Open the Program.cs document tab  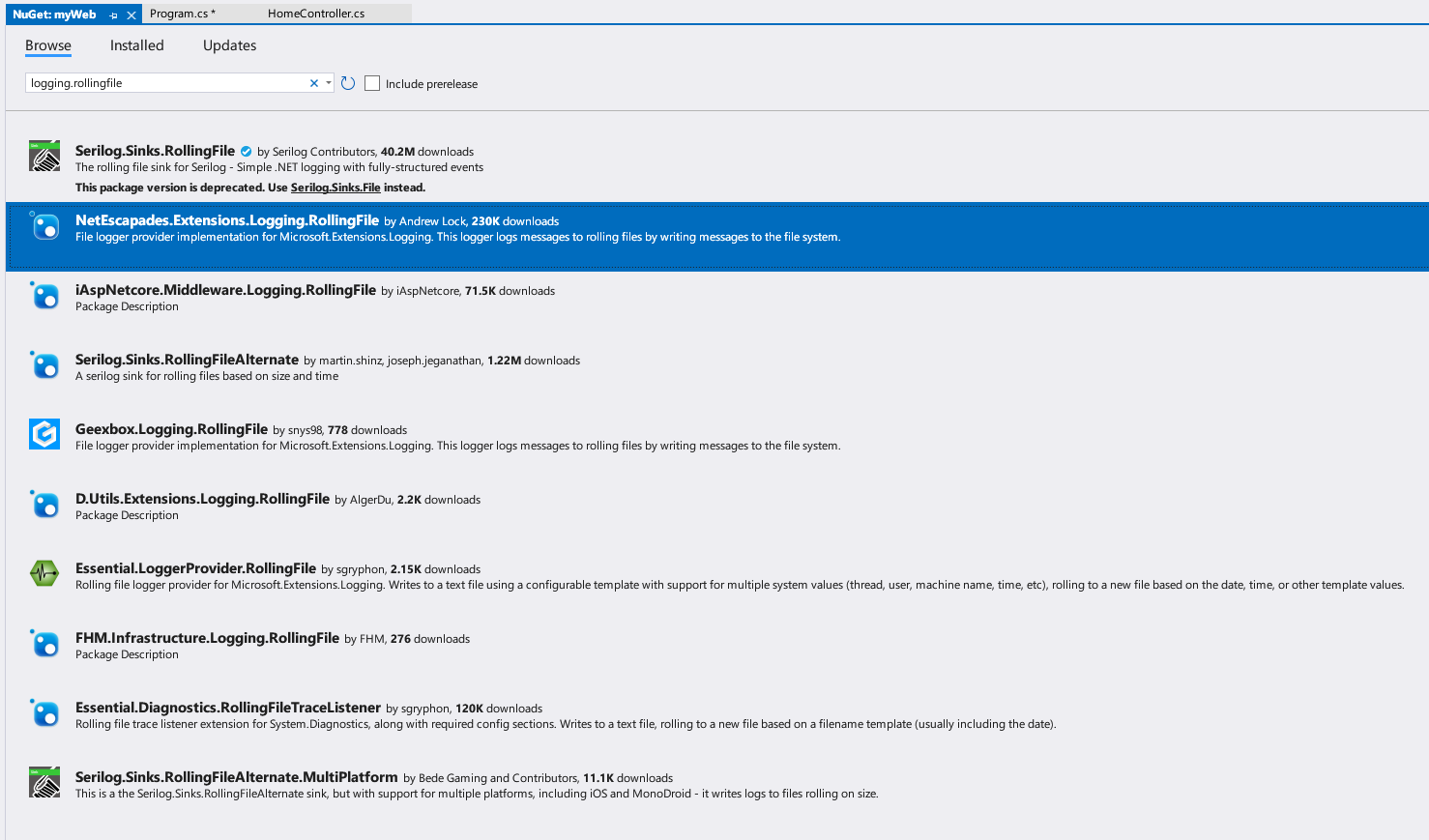tap(183, 14)
